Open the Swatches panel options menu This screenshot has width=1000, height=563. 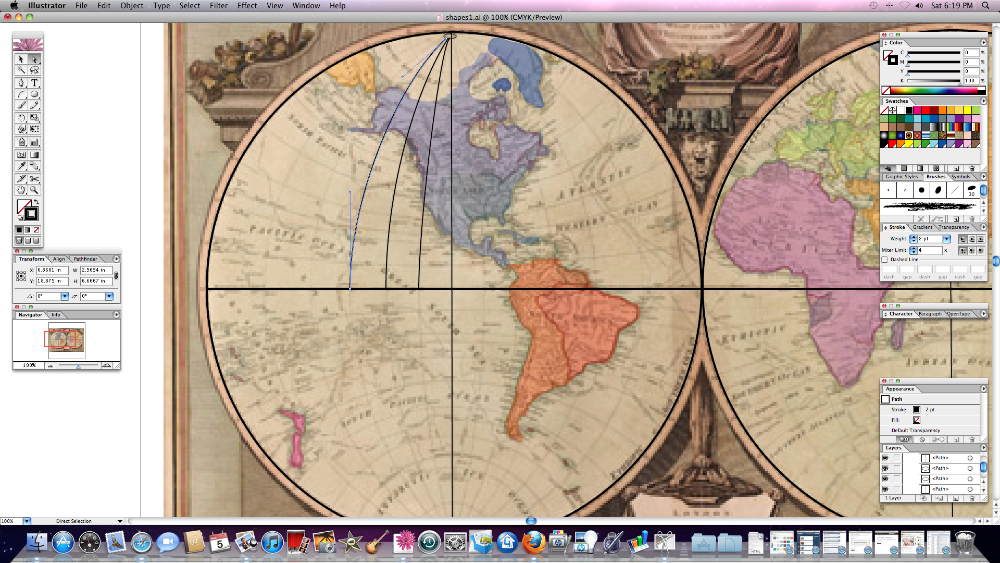(x=983, y=101)
